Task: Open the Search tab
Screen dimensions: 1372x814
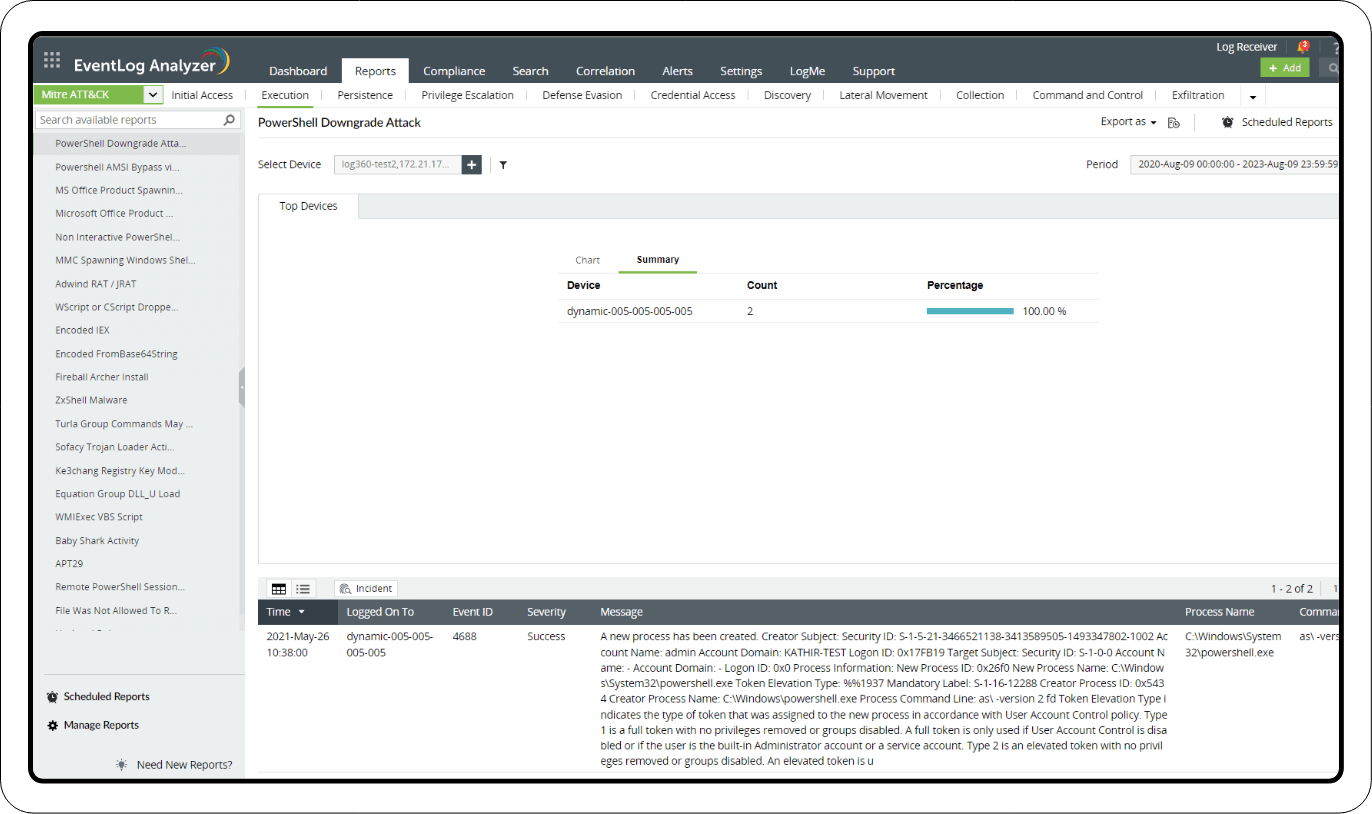Action: coord(530,71)
